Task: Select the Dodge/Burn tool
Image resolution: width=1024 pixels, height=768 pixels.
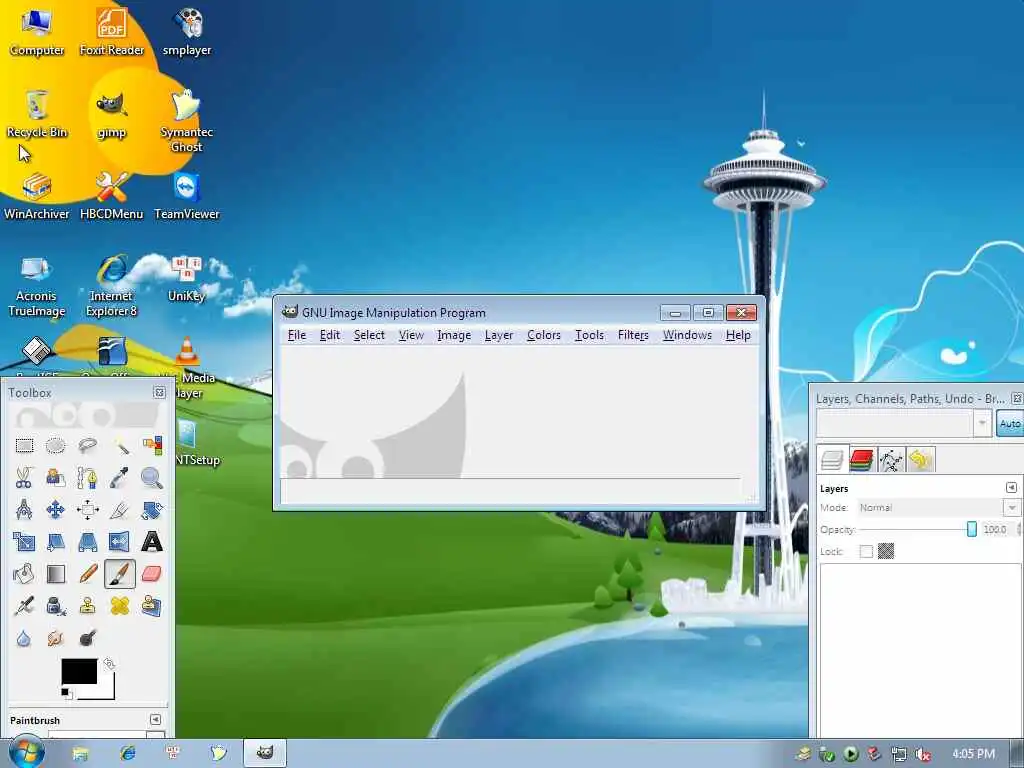Action: (x=88, y=638)
